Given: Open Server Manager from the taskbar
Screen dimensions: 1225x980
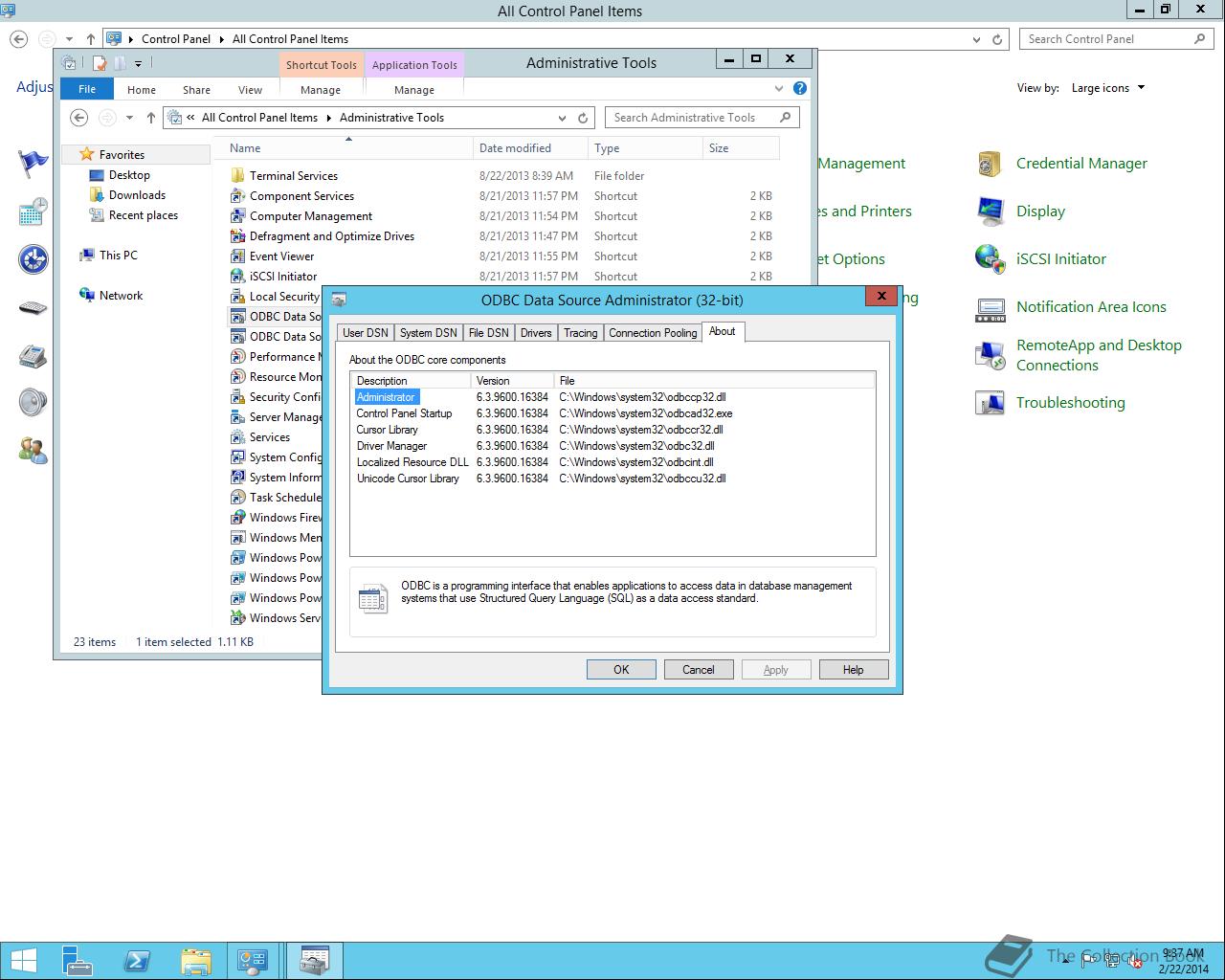Looking at the screenshot, I should click(x=78, y=961).
